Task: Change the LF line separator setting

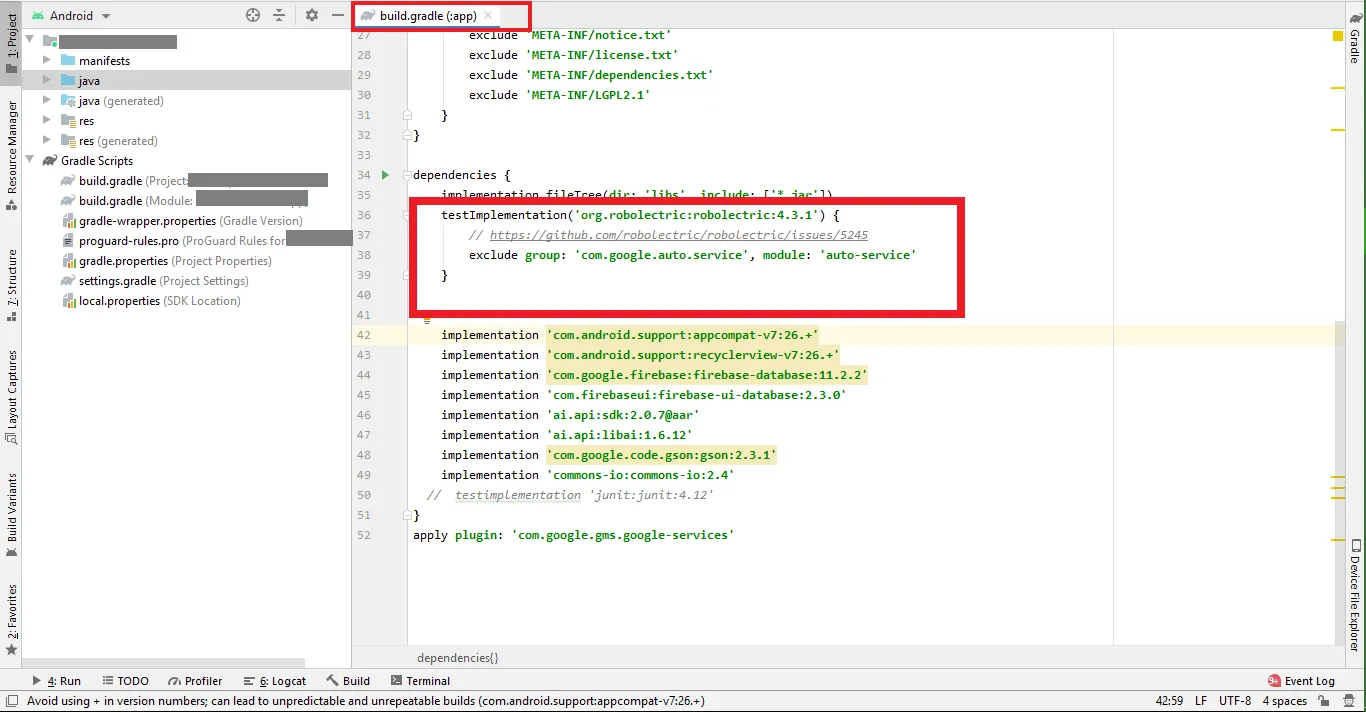Action: 1201,701
